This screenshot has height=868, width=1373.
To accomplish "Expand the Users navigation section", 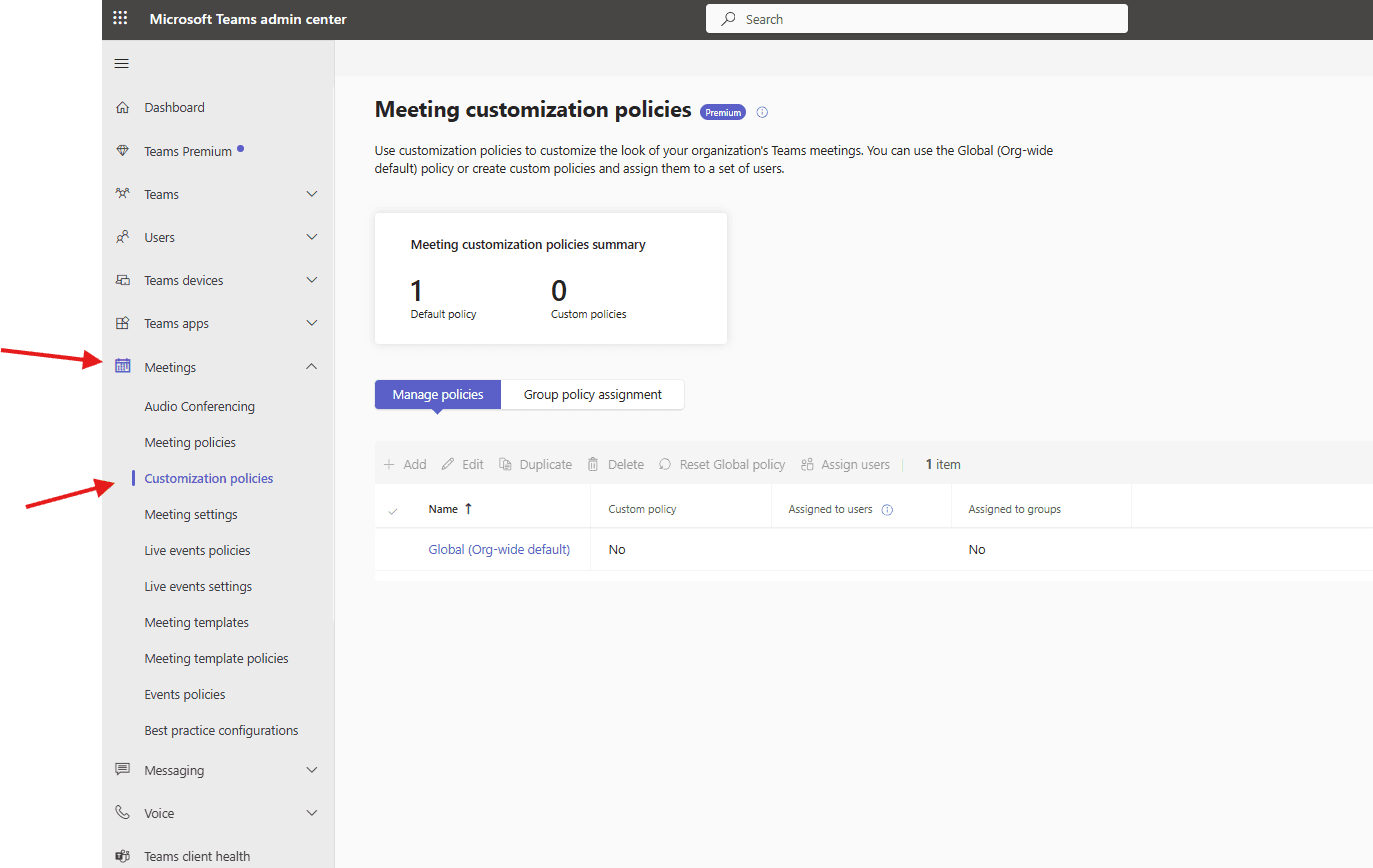I will 312,236.
